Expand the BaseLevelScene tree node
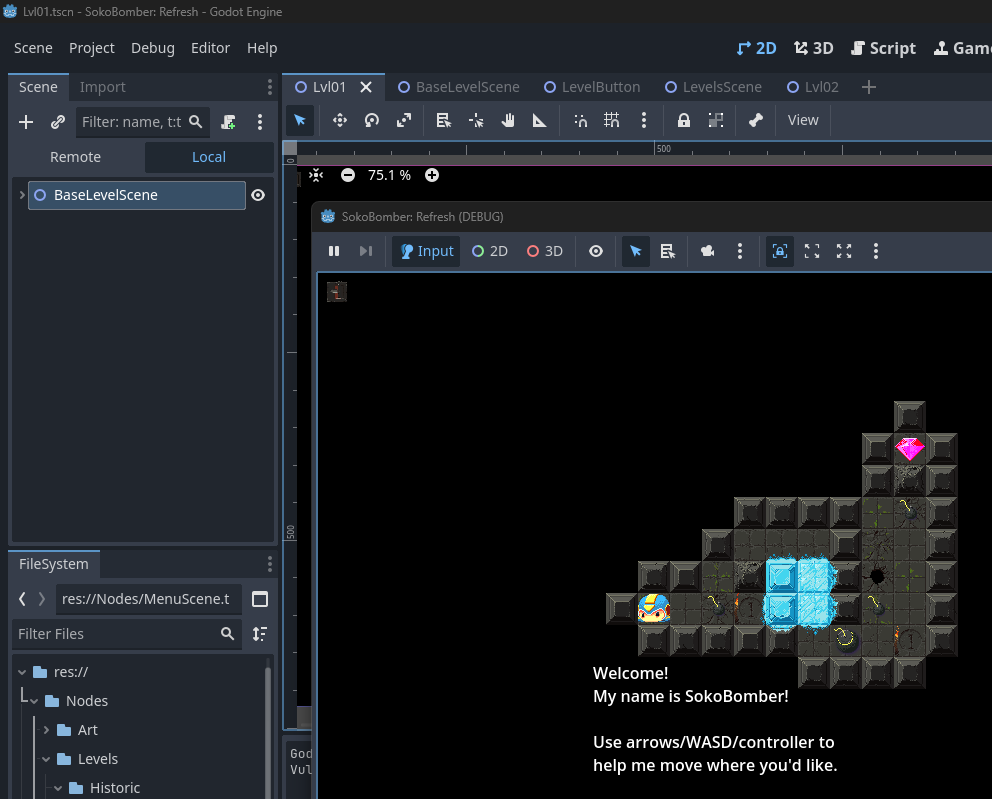992x799 pixels. coord(21,195)
